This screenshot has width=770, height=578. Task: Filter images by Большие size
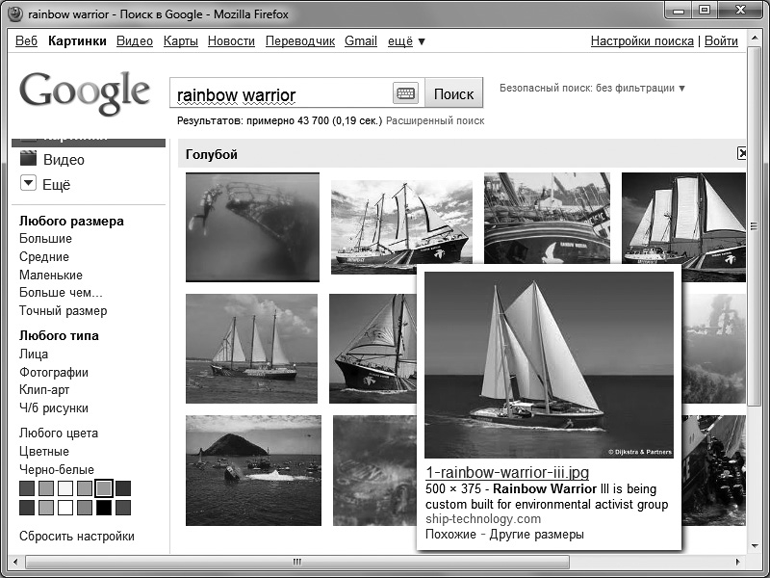[45, 239]
